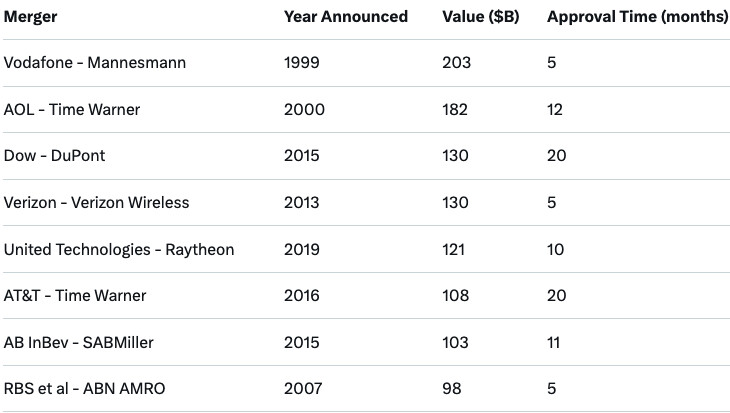Click the Merger column header
The height and width of the screenshot is (413, 730).
pos(31,17)
